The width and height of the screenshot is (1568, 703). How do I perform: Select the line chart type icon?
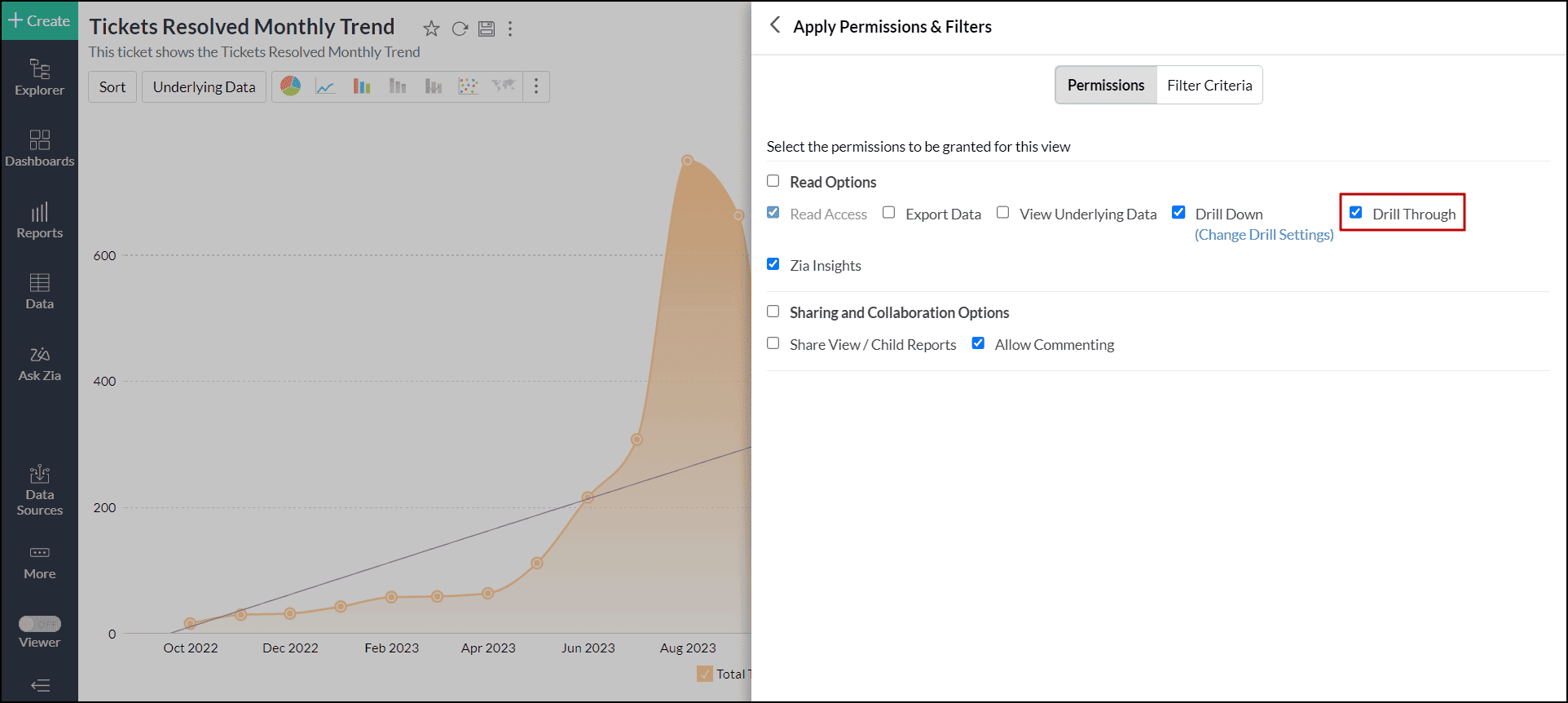[x=326, y=86]
